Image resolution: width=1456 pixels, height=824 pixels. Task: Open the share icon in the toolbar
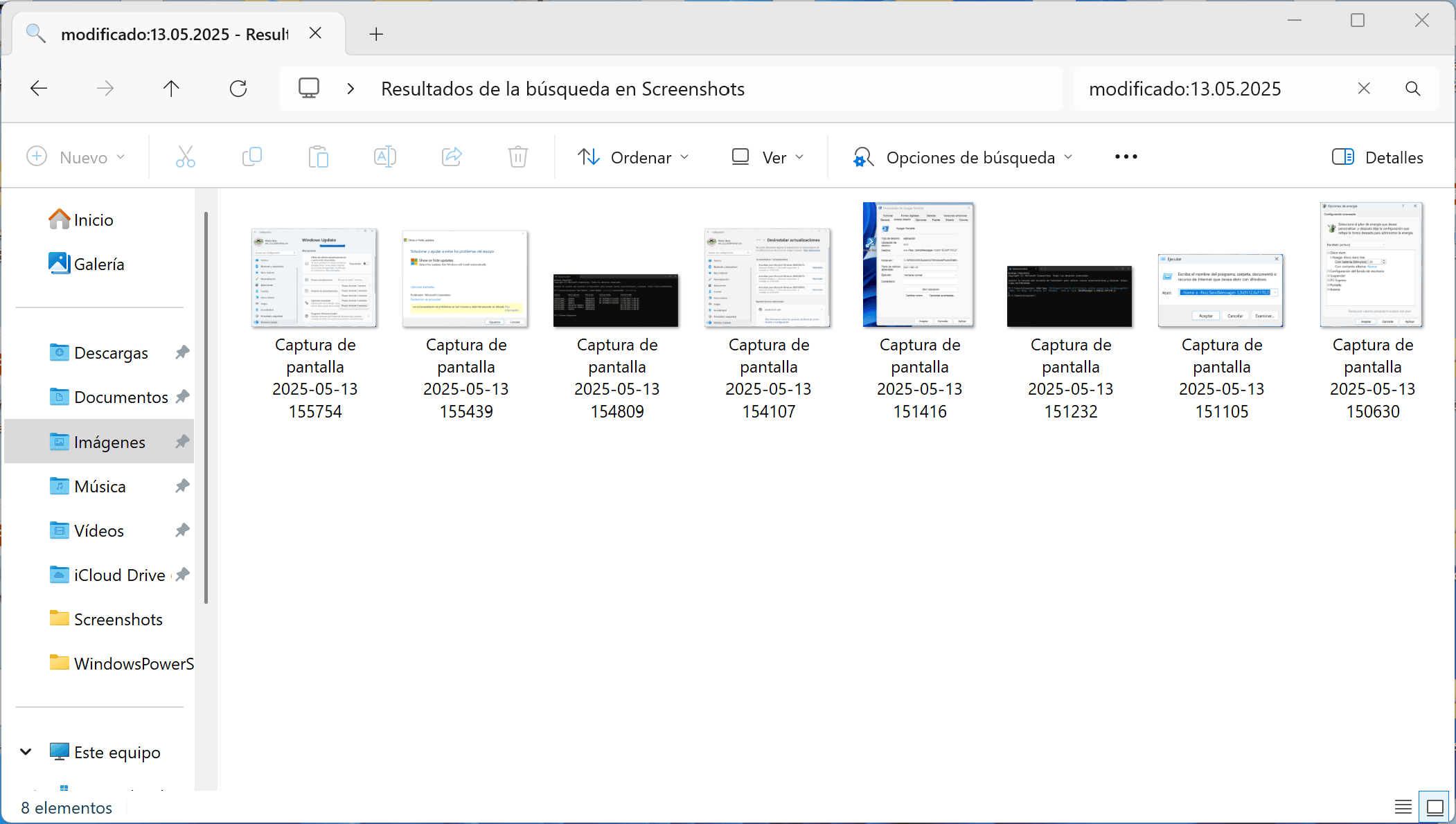pyautogui.click(x=452, y=156)
